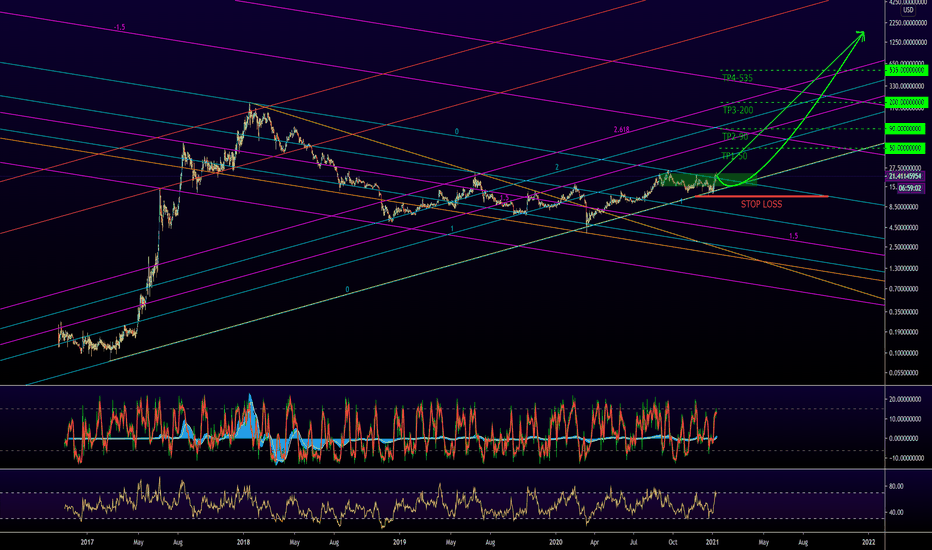Click the green 50.00000000 price tag

pos(906,147)
